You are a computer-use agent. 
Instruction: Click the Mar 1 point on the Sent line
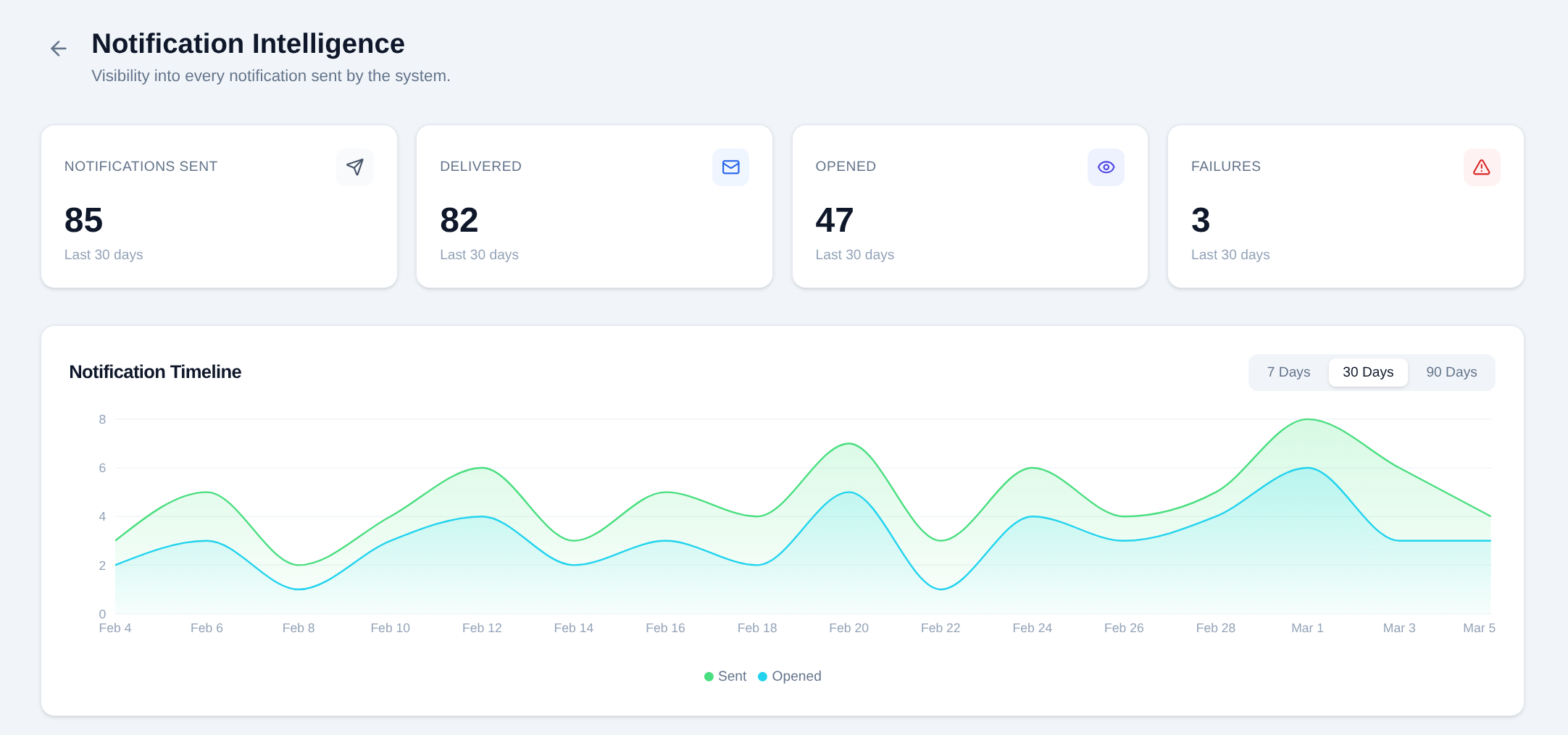coord(1307,420)
